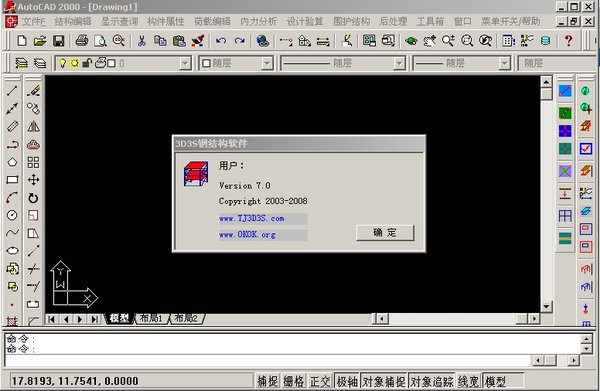Select the Rectangle draw tool
The image size is (600, 391).
point(12,180)
